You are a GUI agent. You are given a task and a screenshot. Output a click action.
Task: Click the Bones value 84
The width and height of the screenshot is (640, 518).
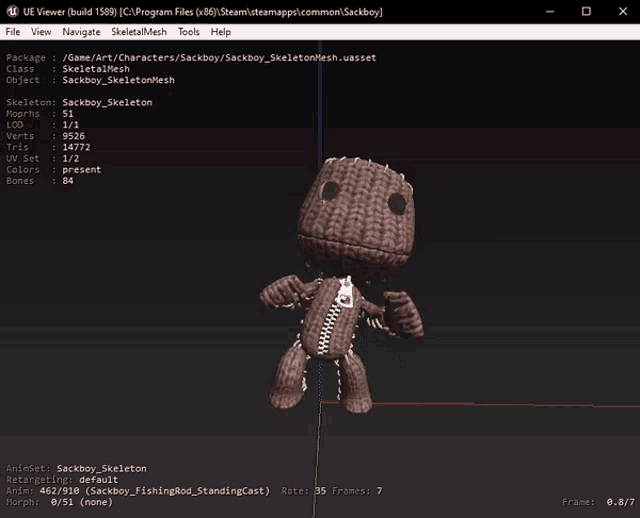(68, 181)
